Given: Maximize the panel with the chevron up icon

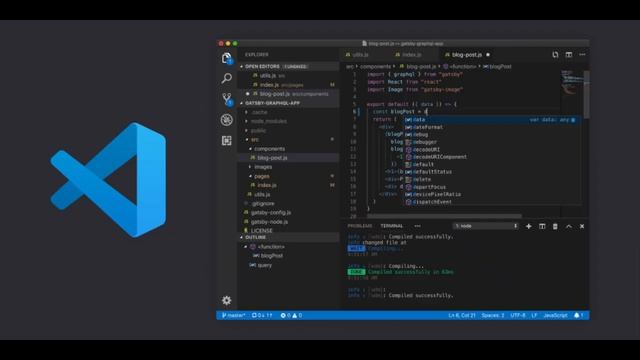Looking at the screenshot, I should click(569, 226).
